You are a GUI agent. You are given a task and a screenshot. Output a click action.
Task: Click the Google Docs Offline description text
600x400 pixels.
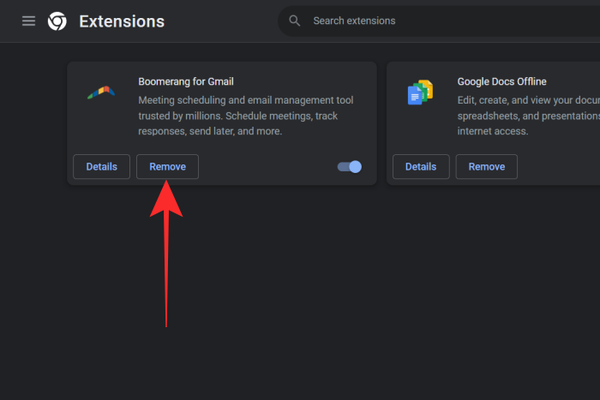520,115
